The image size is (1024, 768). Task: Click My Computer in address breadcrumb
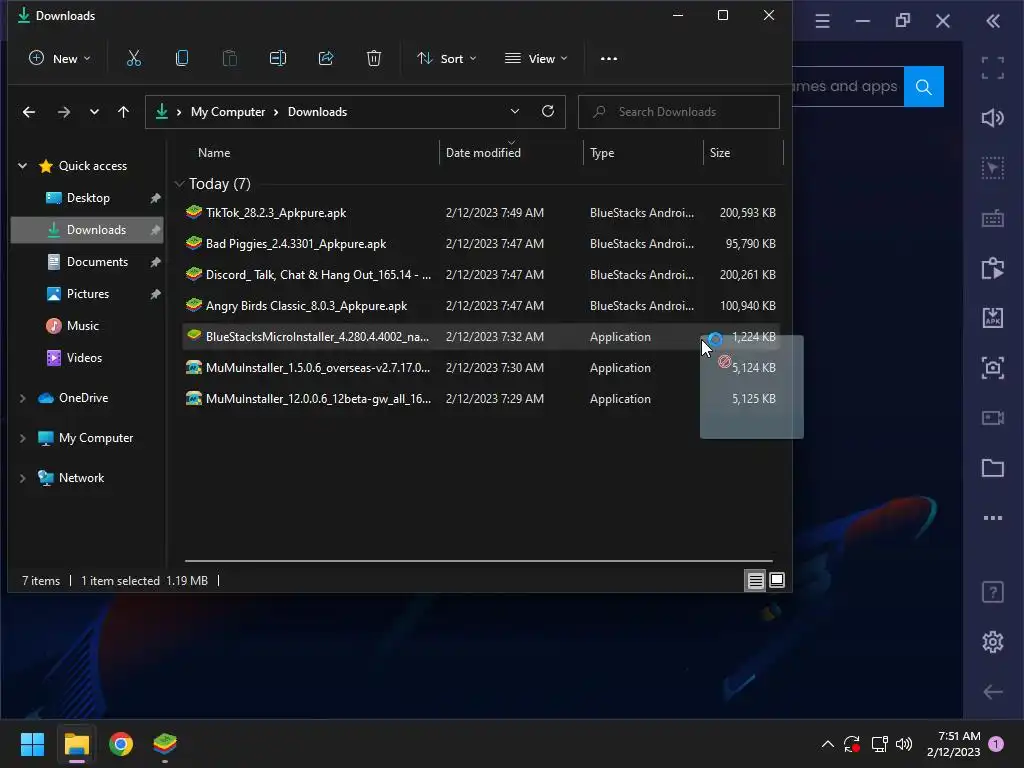click(x=228, y=112)
